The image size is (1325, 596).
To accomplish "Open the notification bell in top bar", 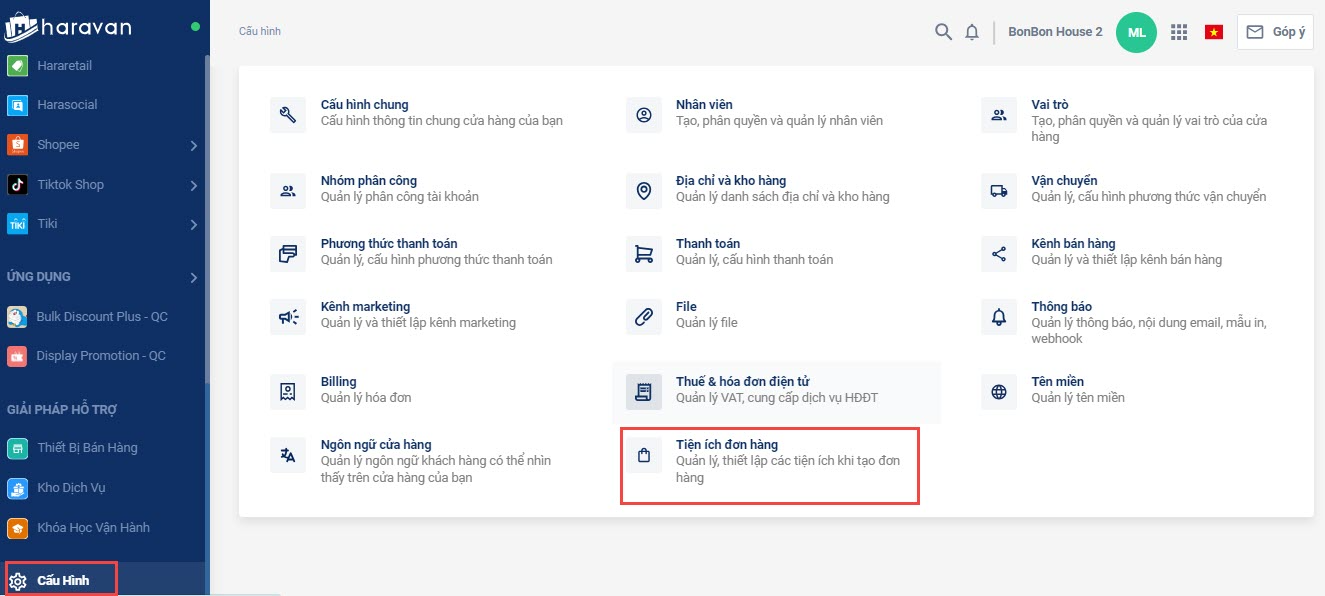I will pyautogui.click(x=971, y=32).
